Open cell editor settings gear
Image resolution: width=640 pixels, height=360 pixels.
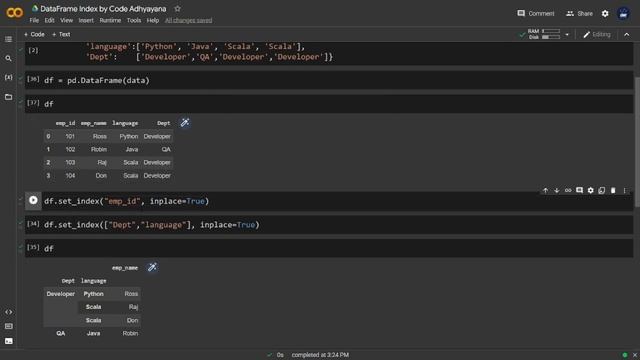[590, 191]
